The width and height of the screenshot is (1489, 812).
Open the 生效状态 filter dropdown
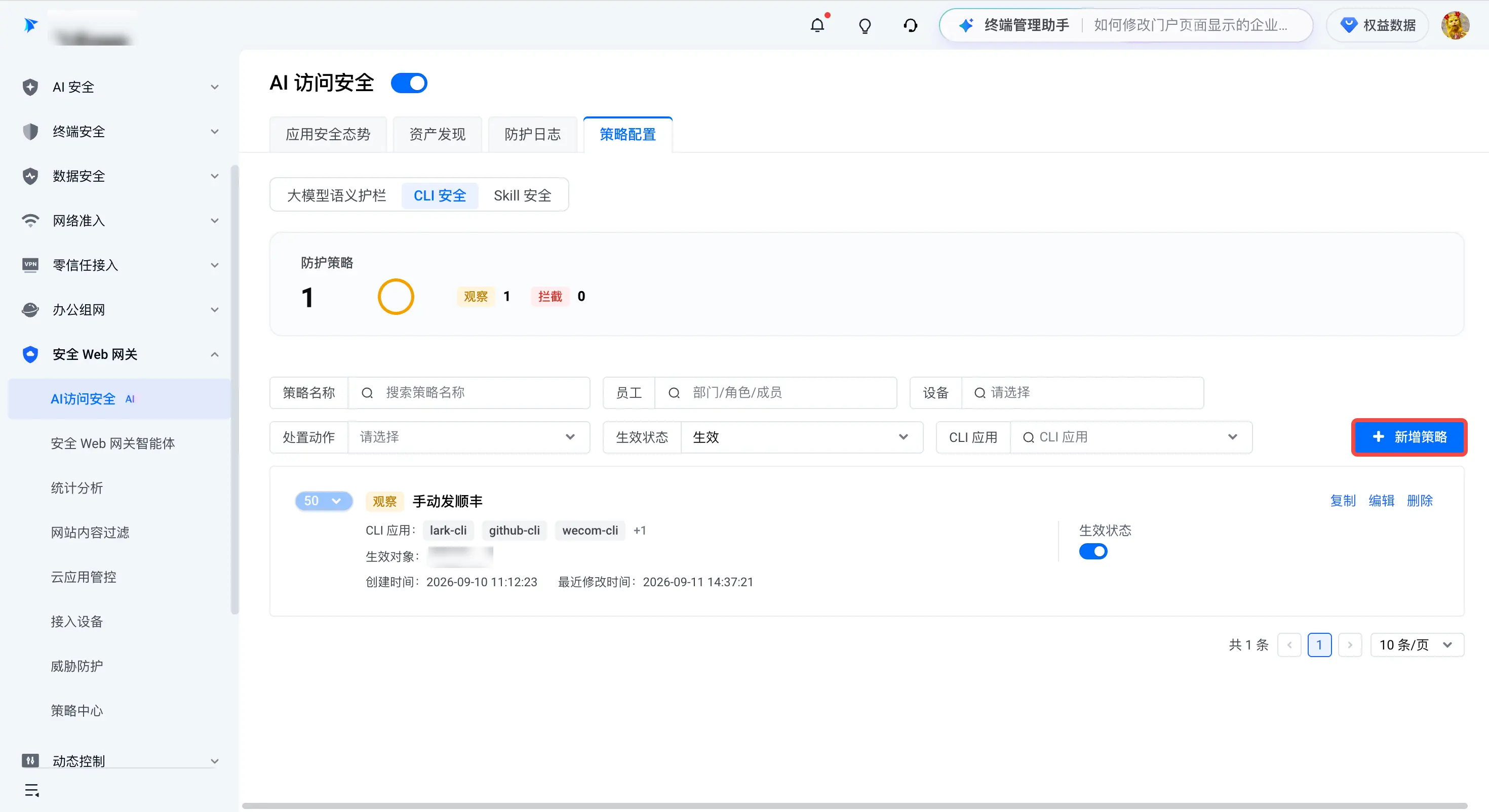click(801, 437)
